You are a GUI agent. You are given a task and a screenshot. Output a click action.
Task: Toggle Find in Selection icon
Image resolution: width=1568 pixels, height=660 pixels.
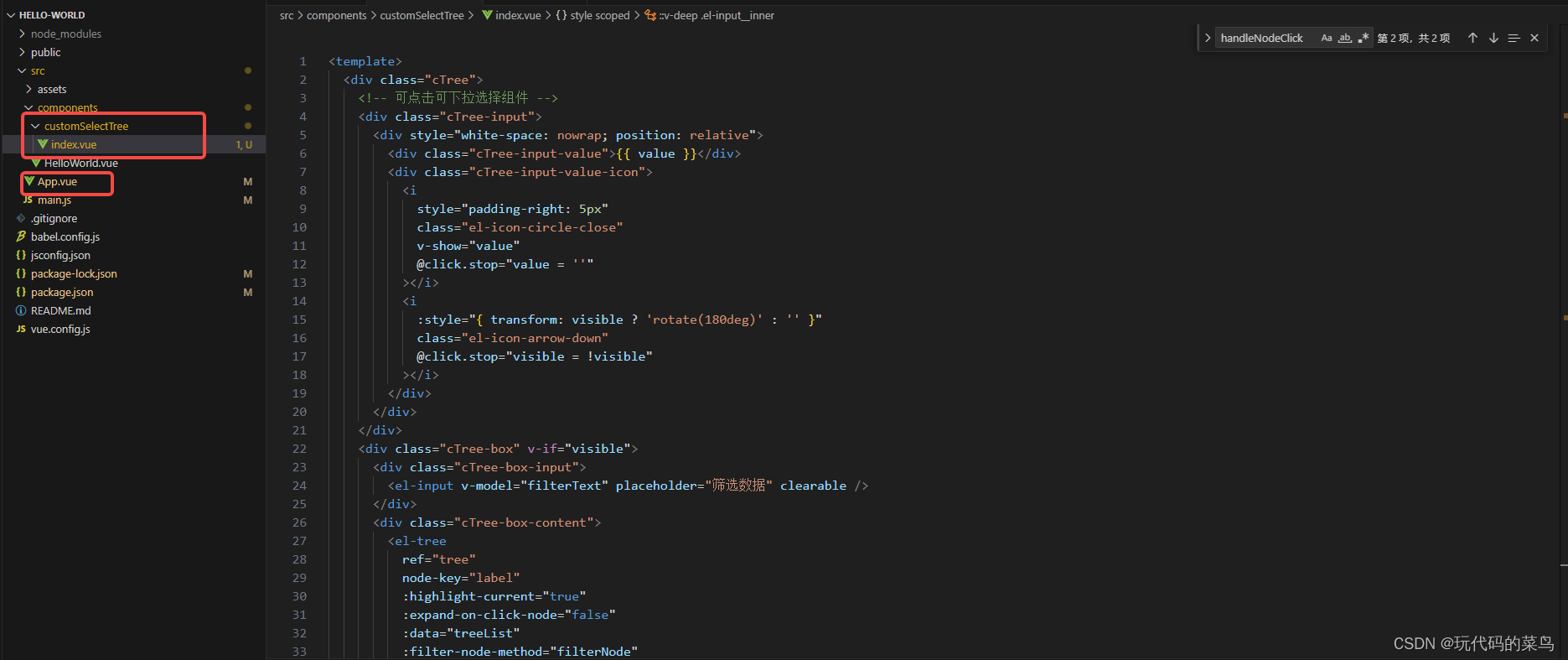1514,38
